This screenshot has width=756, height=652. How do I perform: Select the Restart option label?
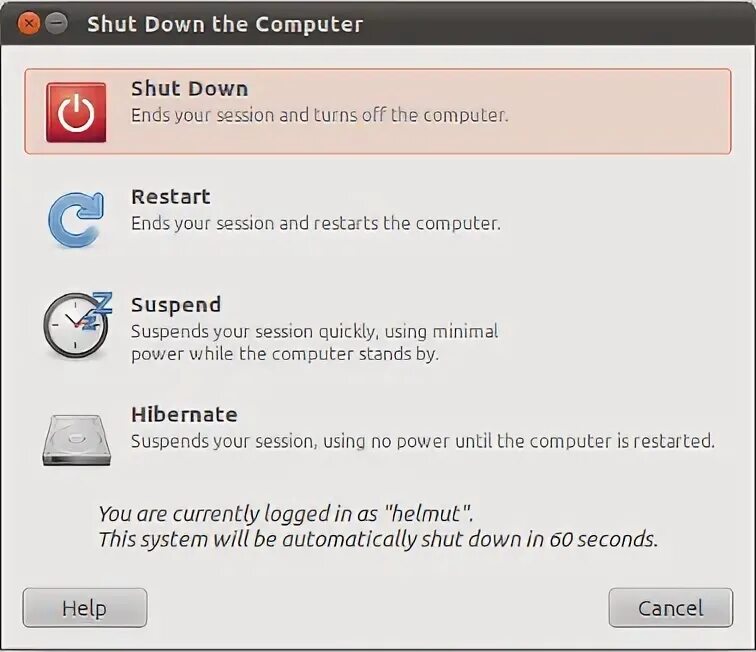(171, 197)
